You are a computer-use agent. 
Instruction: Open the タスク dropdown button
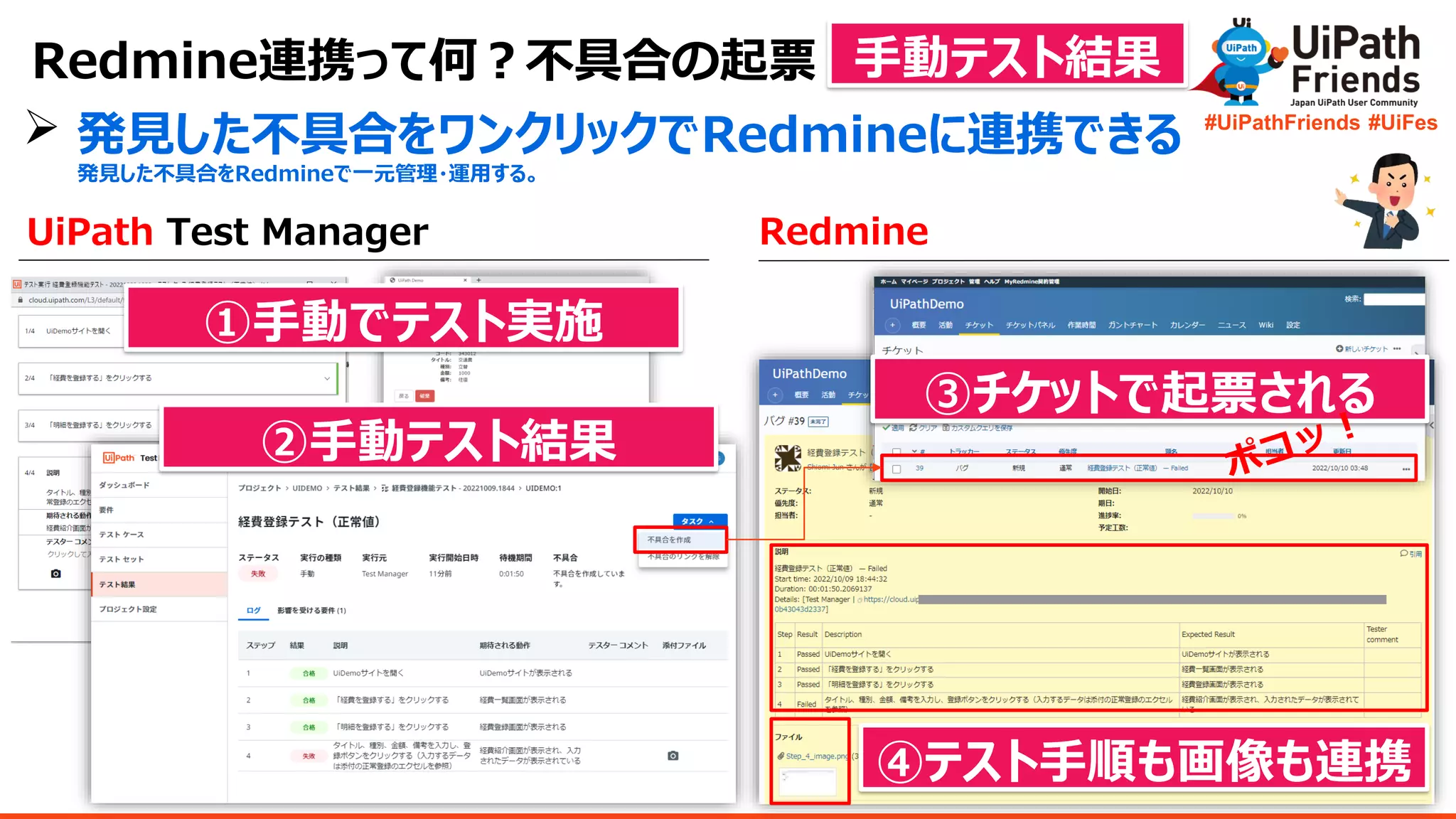click(699, 521)
